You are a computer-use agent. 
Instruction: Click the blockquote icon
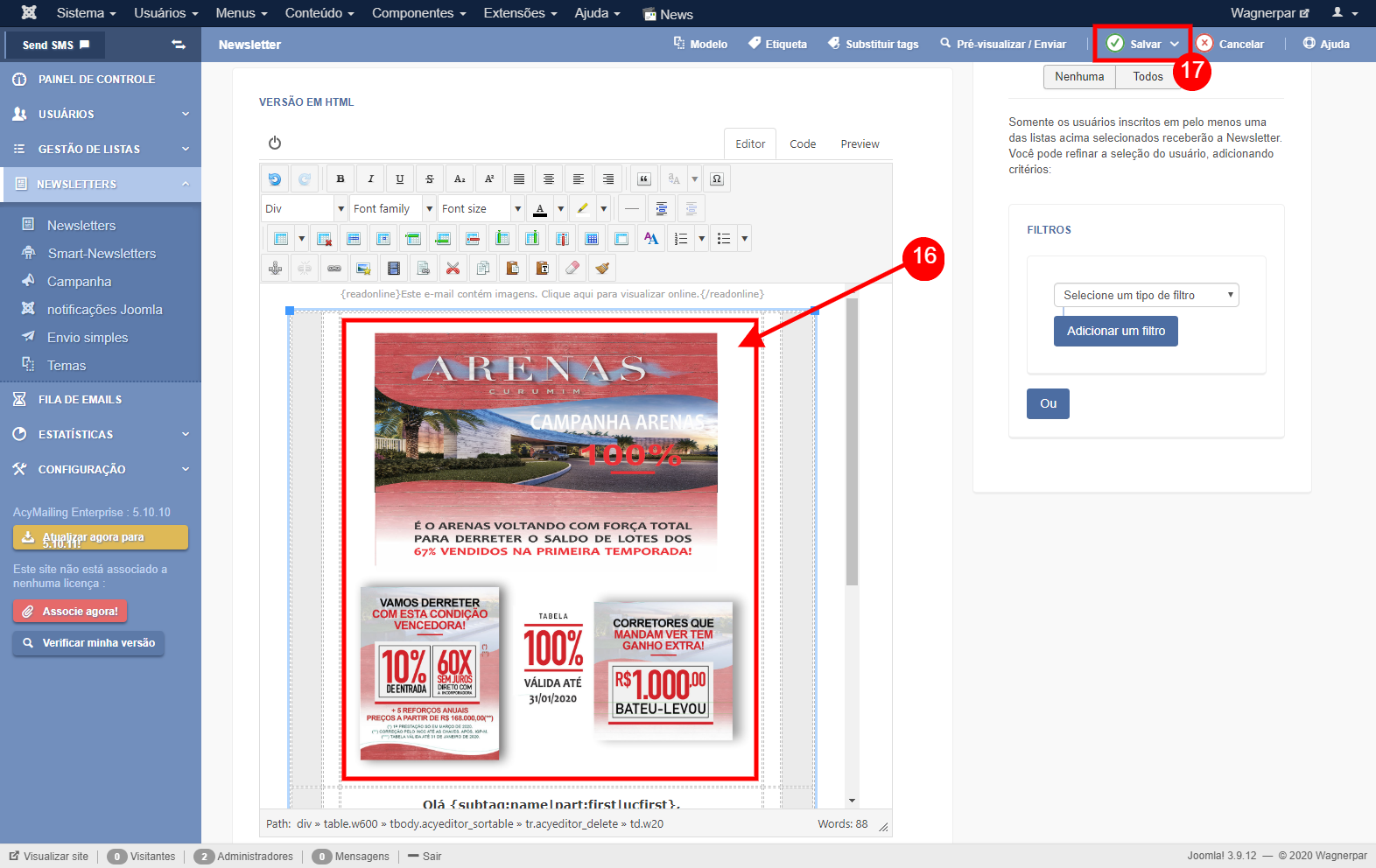(644, 179)
